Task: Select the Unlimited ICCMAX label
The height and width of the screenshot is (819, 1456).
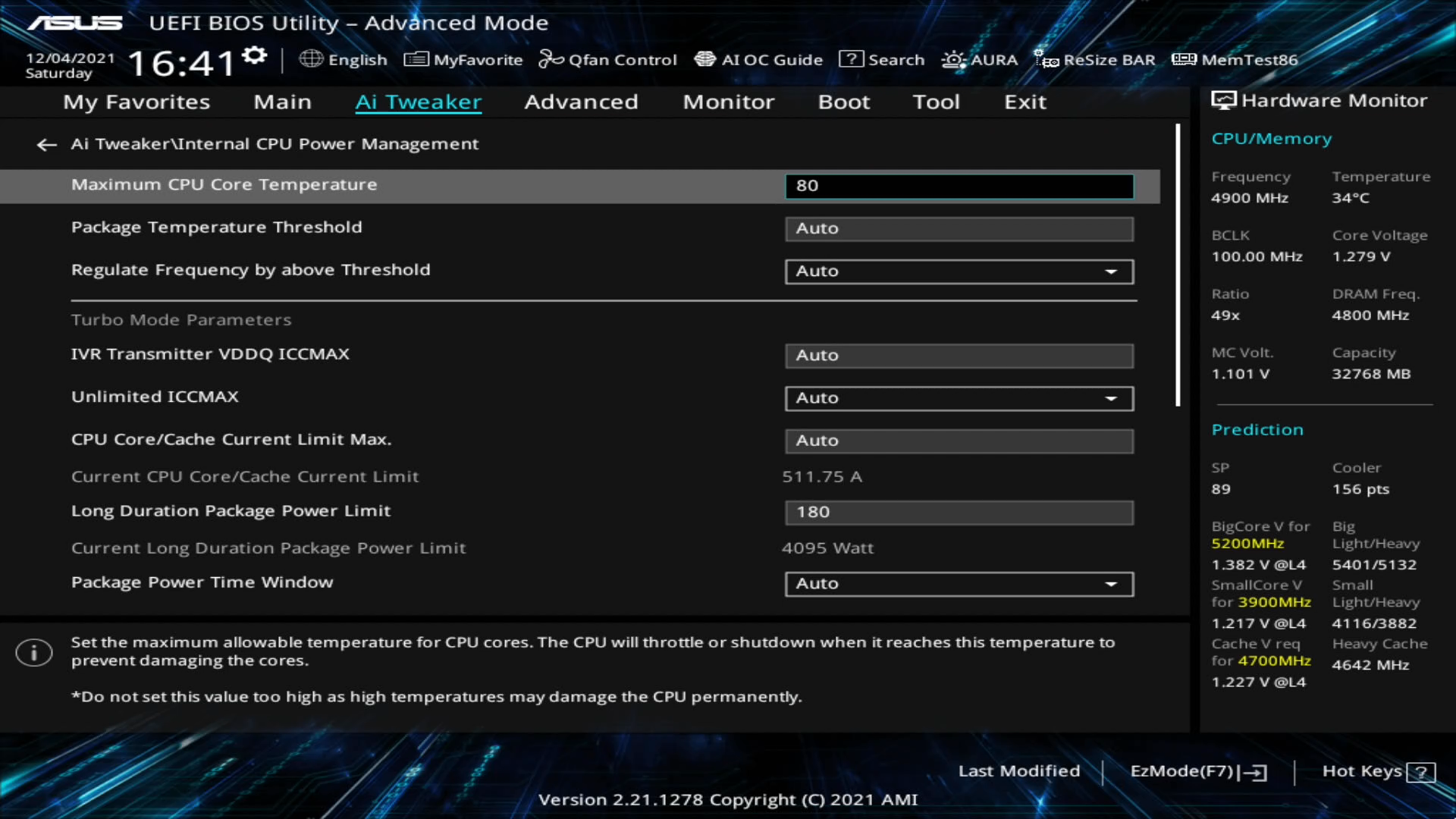Action: [155, 397]
